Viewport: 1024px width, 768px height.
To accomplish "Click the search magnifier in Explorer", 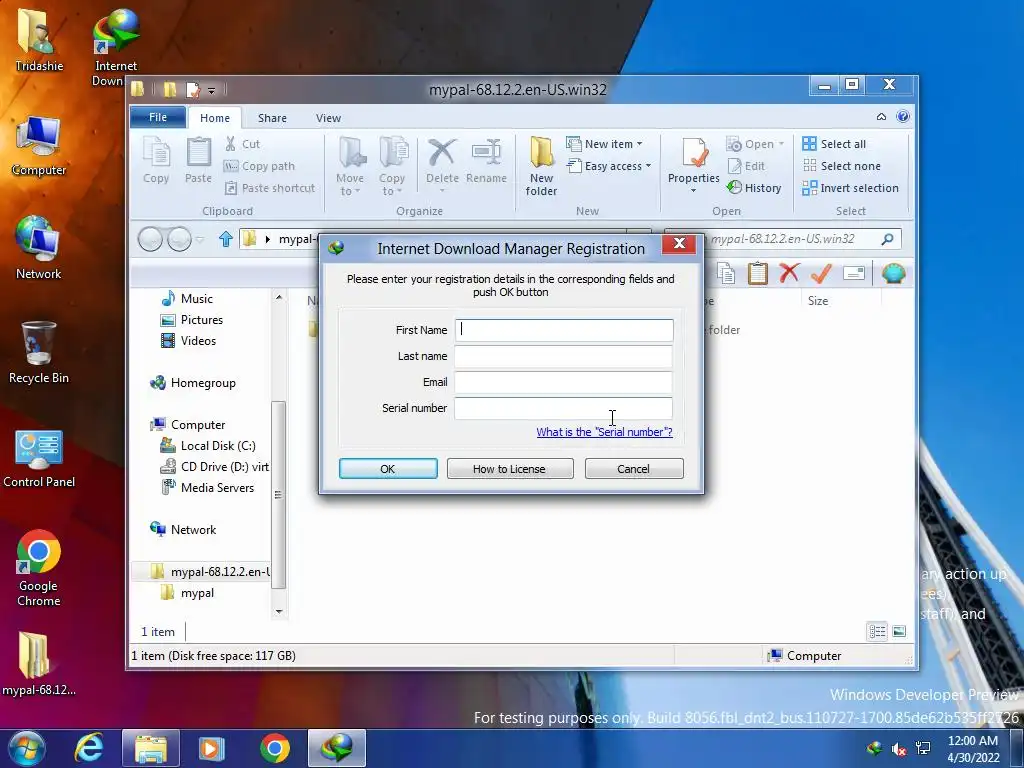I will tap(887, 239).
